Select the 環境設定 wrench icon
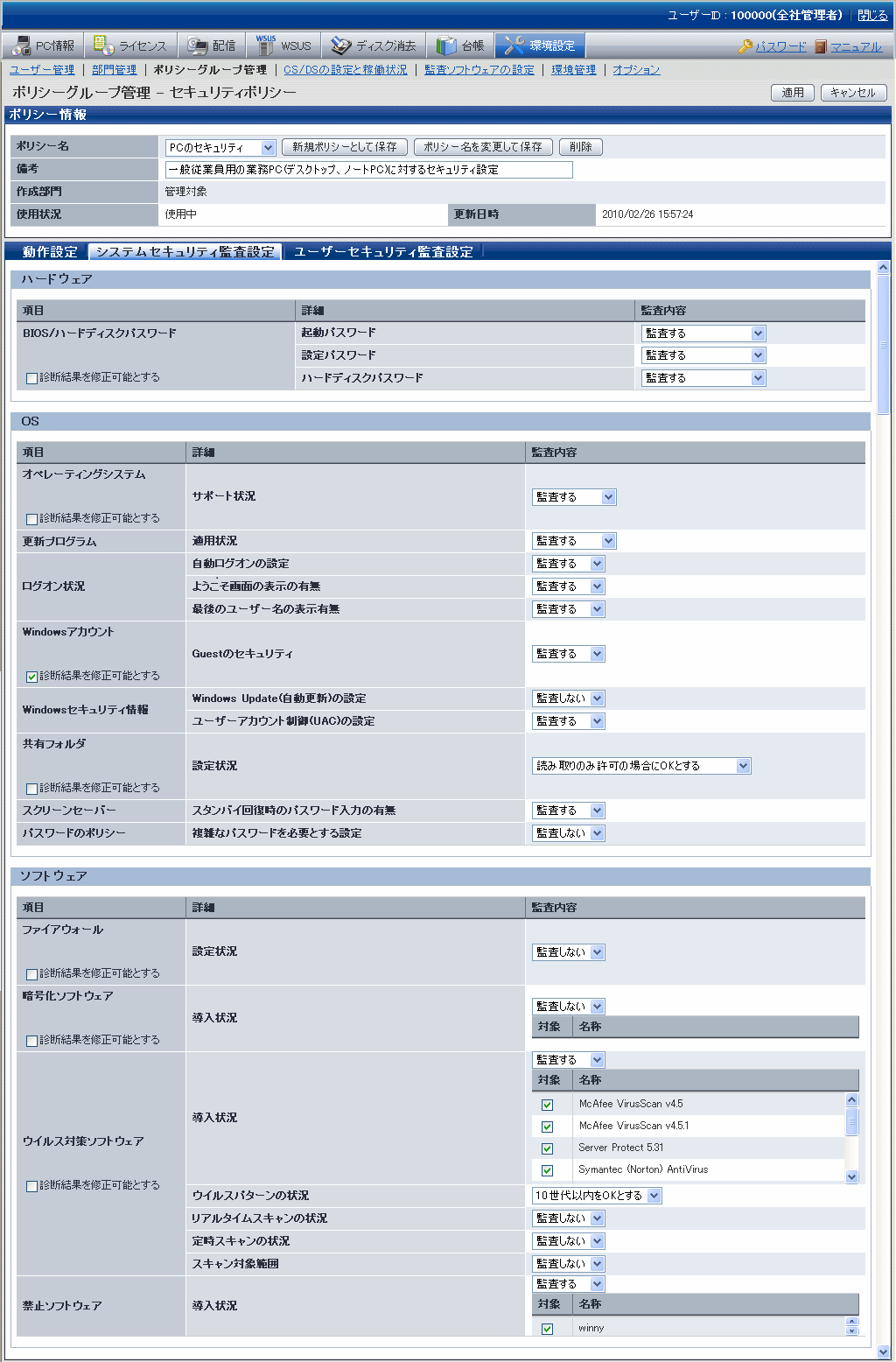 pyautogui.click(x=514, y=46)
